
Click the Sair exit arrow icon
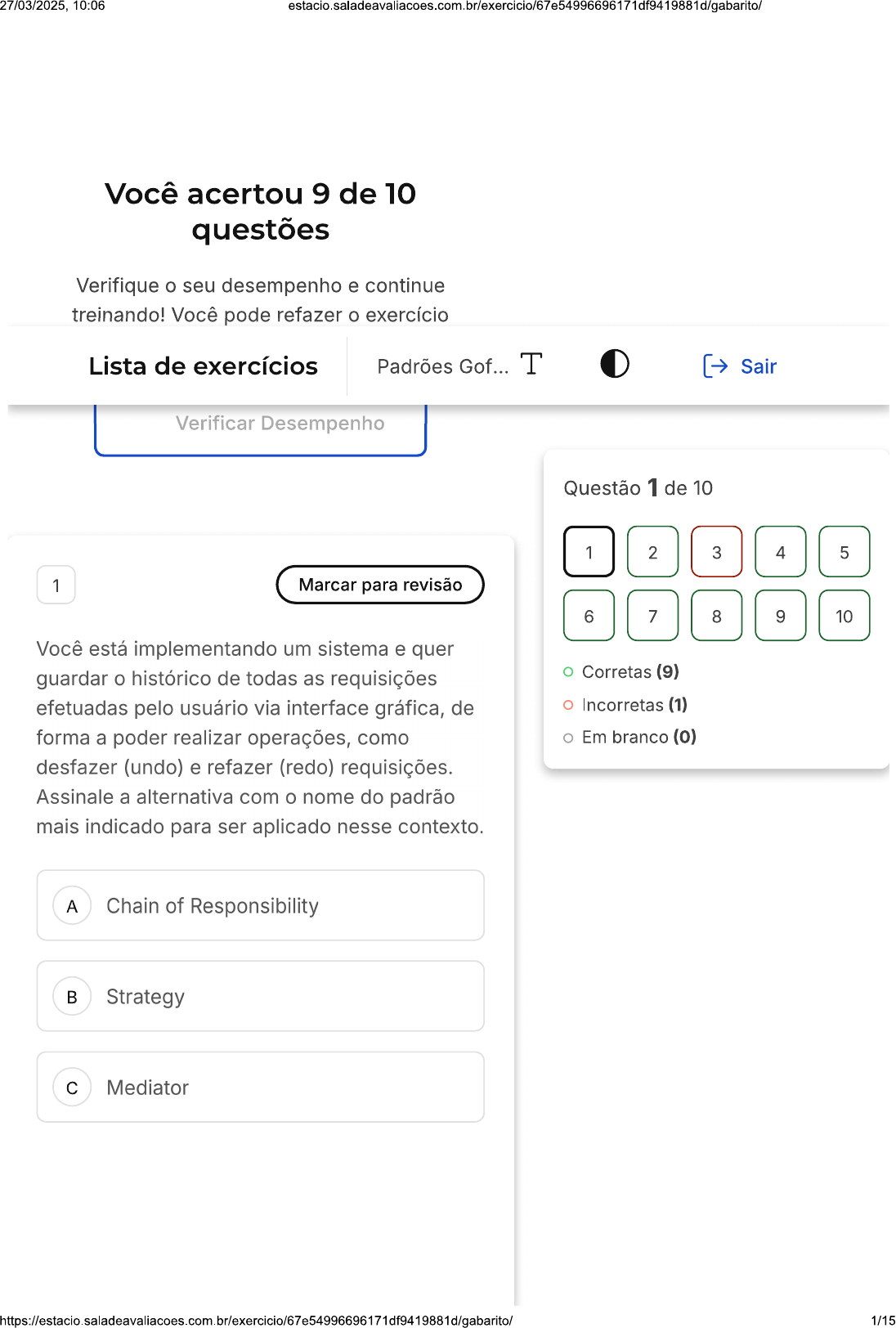715,366
